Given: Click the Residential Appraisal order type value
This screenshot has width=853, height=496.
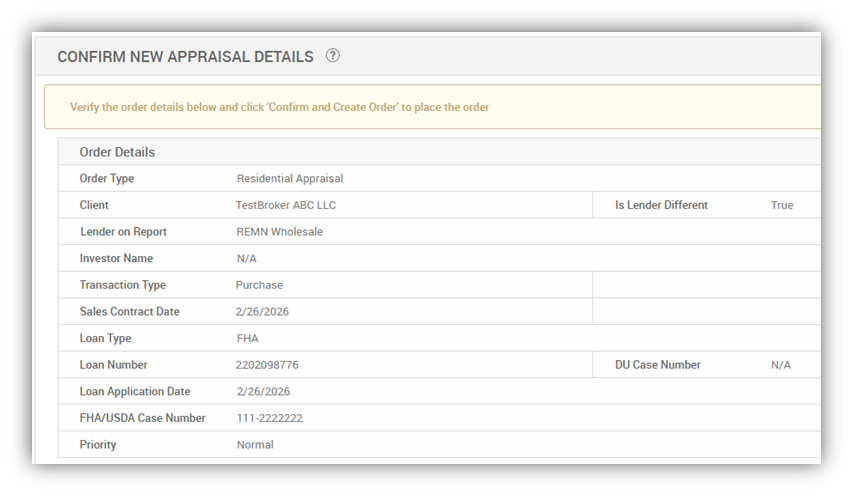Looking at the screenshot, I should click(289, 179).
